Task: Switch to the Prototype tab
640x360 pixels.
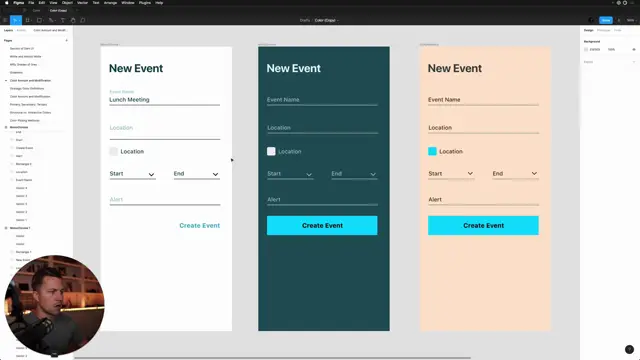Action: point(603,30)
